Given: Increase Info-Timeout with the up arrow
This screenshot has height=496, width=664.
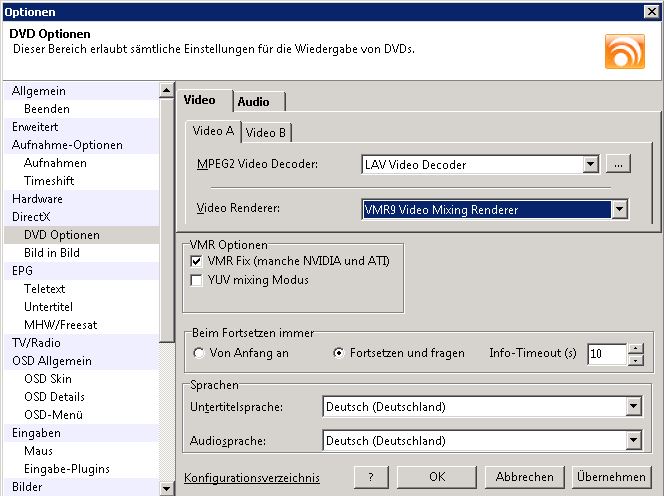Looking at the screenshot, I should click(635, 348).
